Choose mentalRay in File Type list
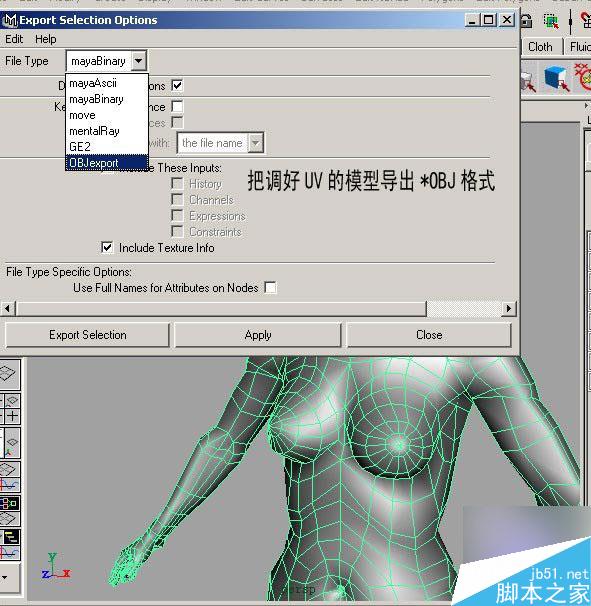Image resolution: width=591 pixels, height=606 pixels. click(107, 131)
